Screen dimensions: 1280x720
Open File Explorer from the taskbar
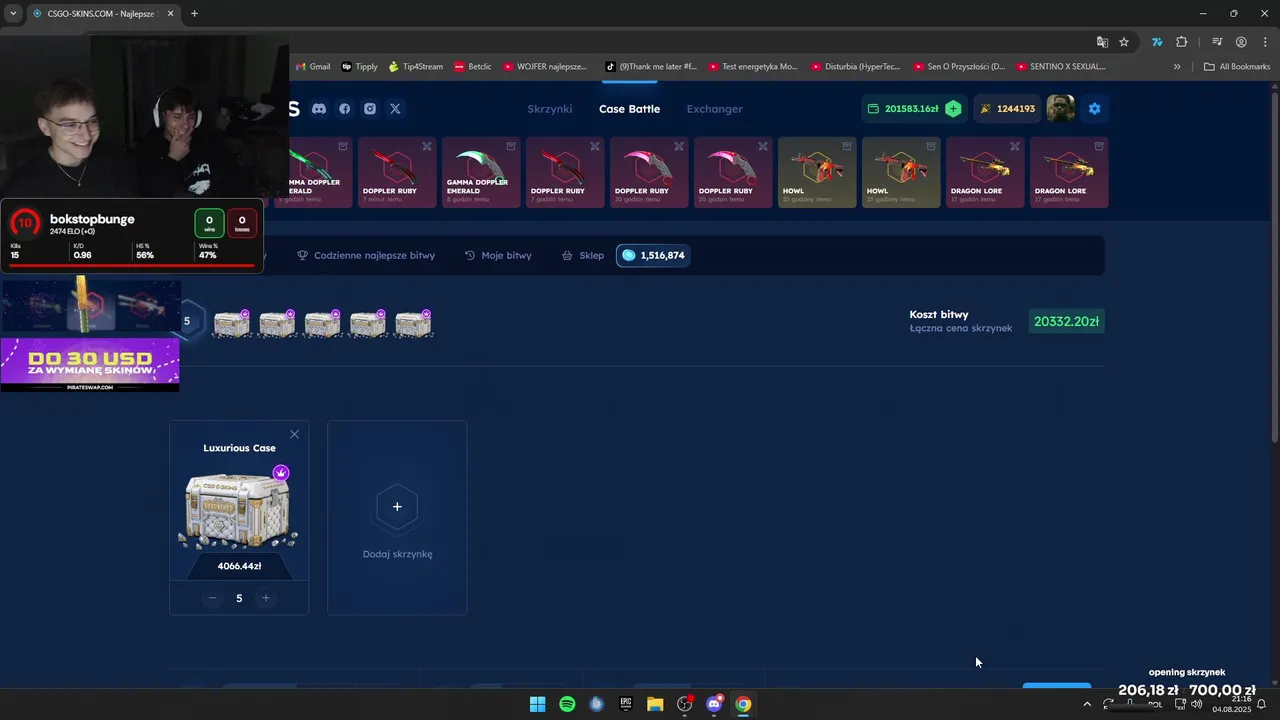(x=655, y=704)
